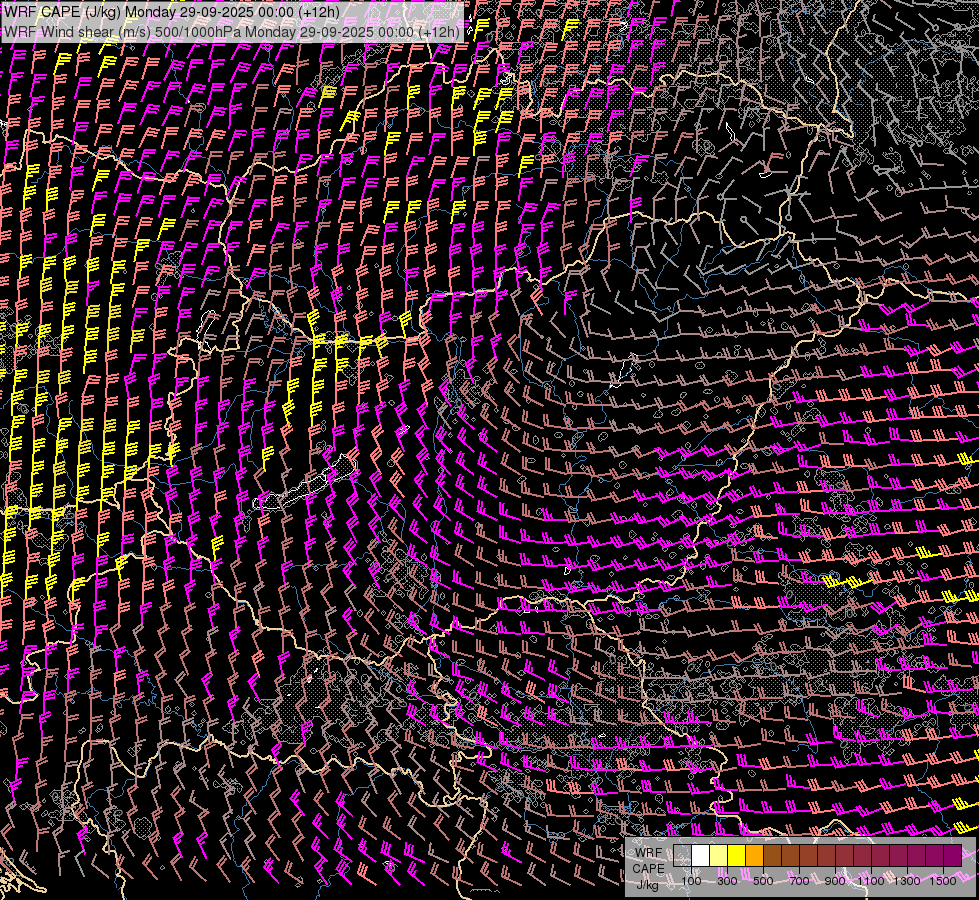The image size is (979, 900).
Task: Select the 300 value on the legend scale
Action: pos(727,881)
